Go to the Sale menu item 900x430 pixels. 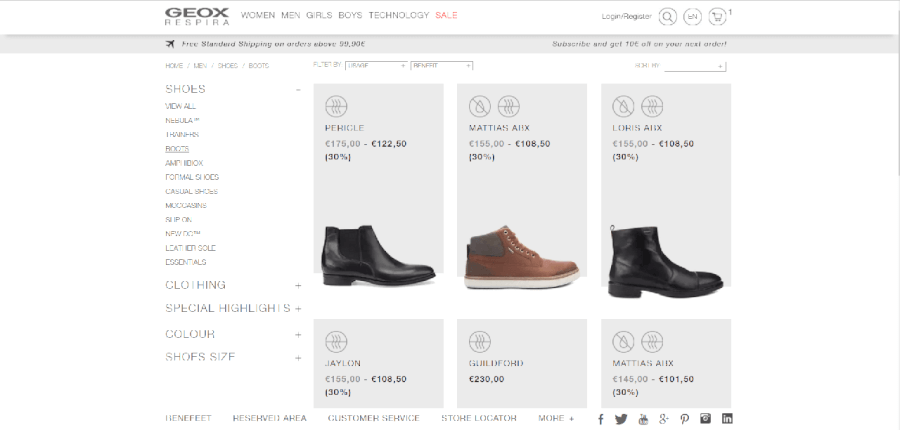(x=446, y=16)
